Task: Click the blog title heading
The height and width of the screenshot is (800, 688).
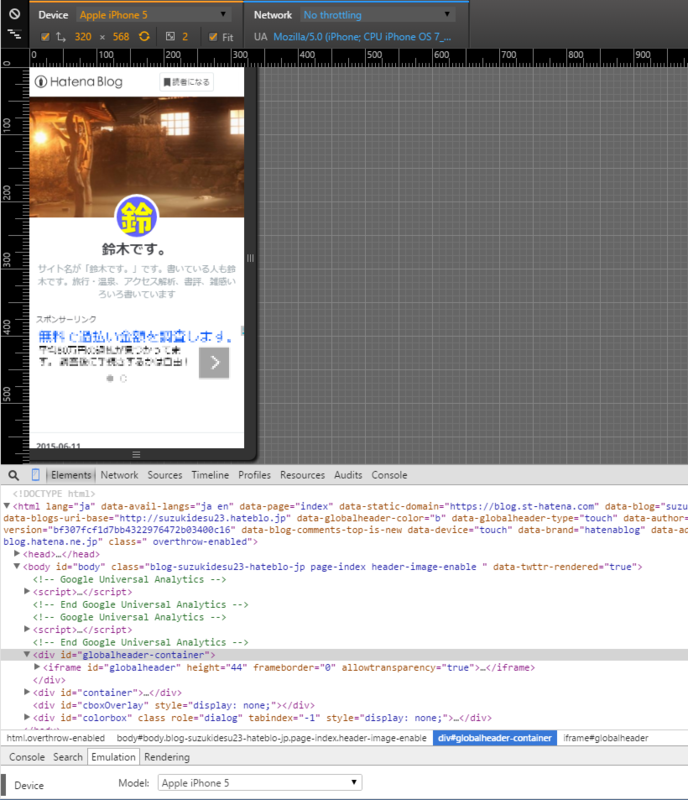Action: coord(133,249)
